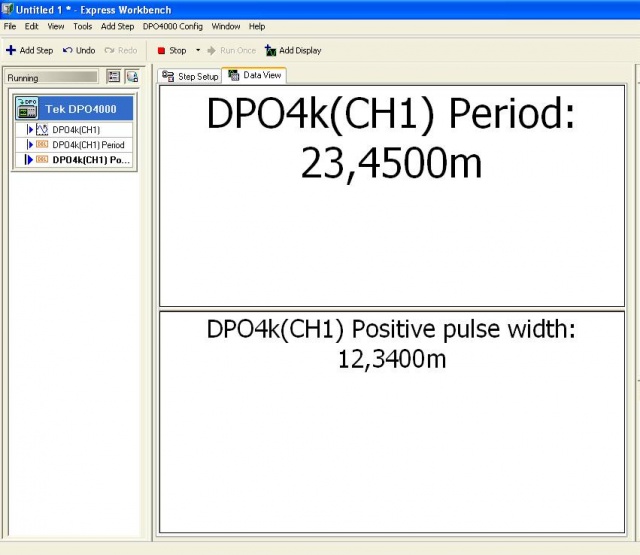Click the Add Display button label

click(300, 51)
